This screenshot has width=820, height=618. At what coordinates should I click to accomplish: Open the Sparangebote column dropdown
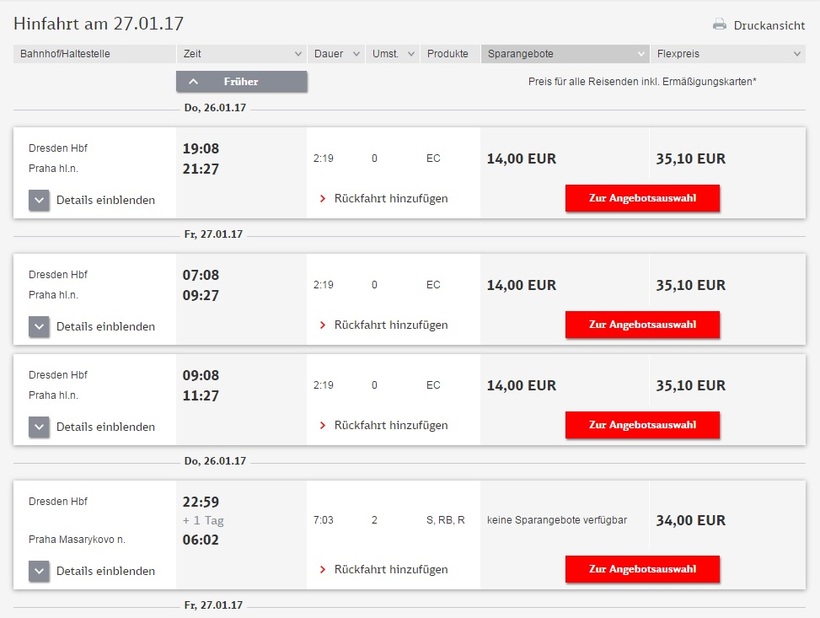[x=565, y=54]
